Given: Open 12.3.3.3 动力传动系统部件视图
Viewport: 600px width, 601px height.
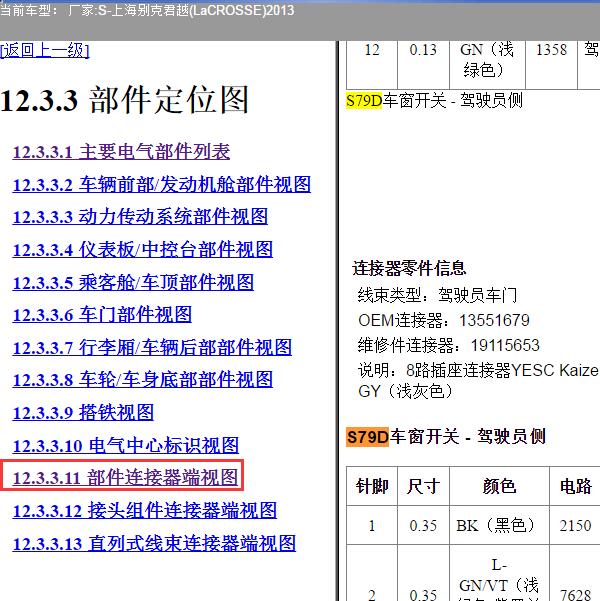Looking at the screenshot, I should (x=140, y=217).
